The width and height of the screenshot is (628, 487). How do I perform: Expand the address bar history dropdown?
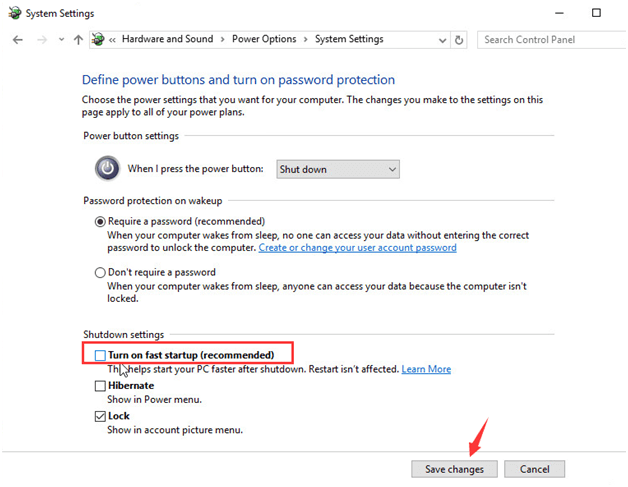(439, 40)
